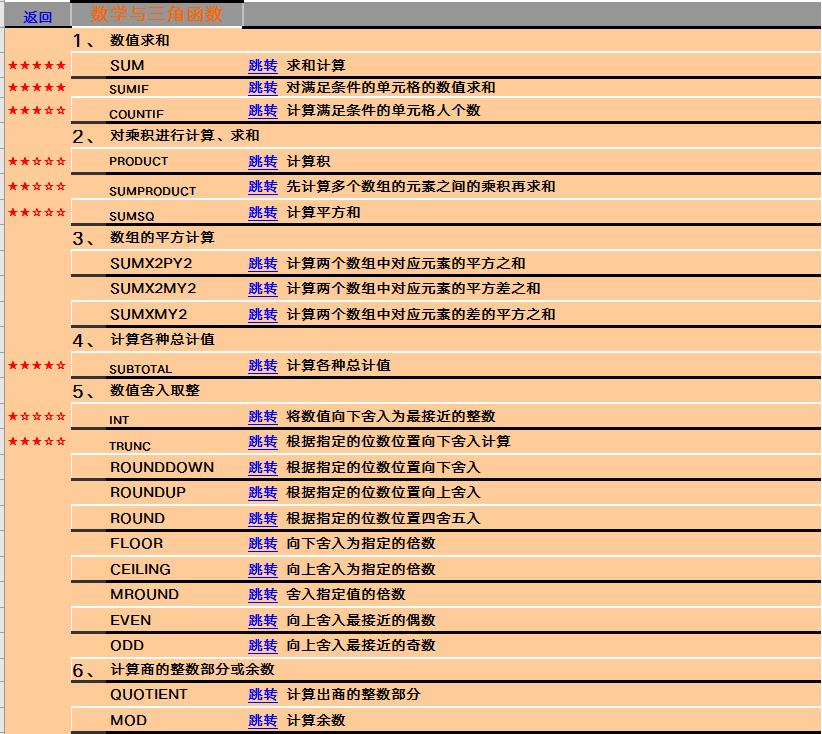Click section heading 数组的平方计算
Image resolution: width=822 pixels, height=734 pixels.
[x=162, y=238]
